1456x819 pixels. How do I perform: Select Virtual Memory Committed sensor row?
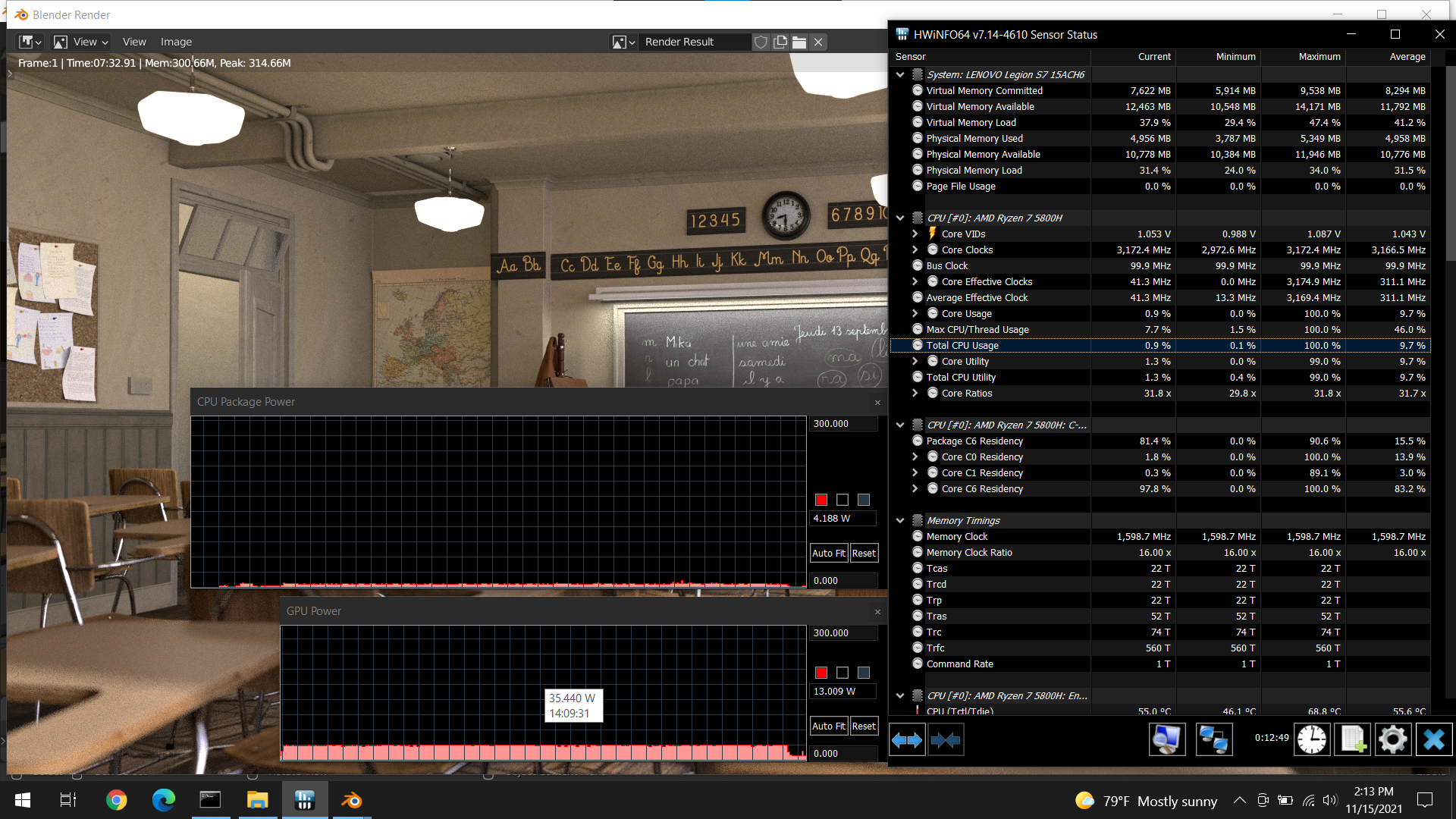click(1160, 90)
